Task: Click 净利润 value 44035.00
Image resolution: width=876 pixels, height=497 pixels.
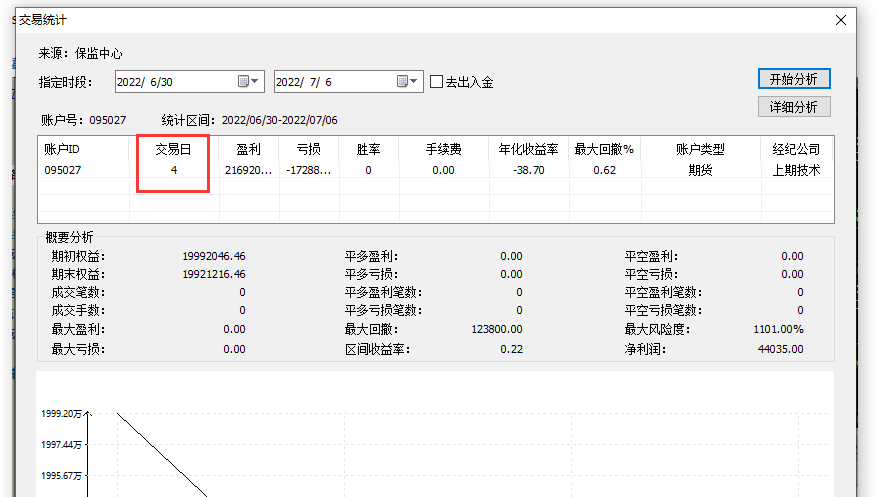Action: point(780,350)
